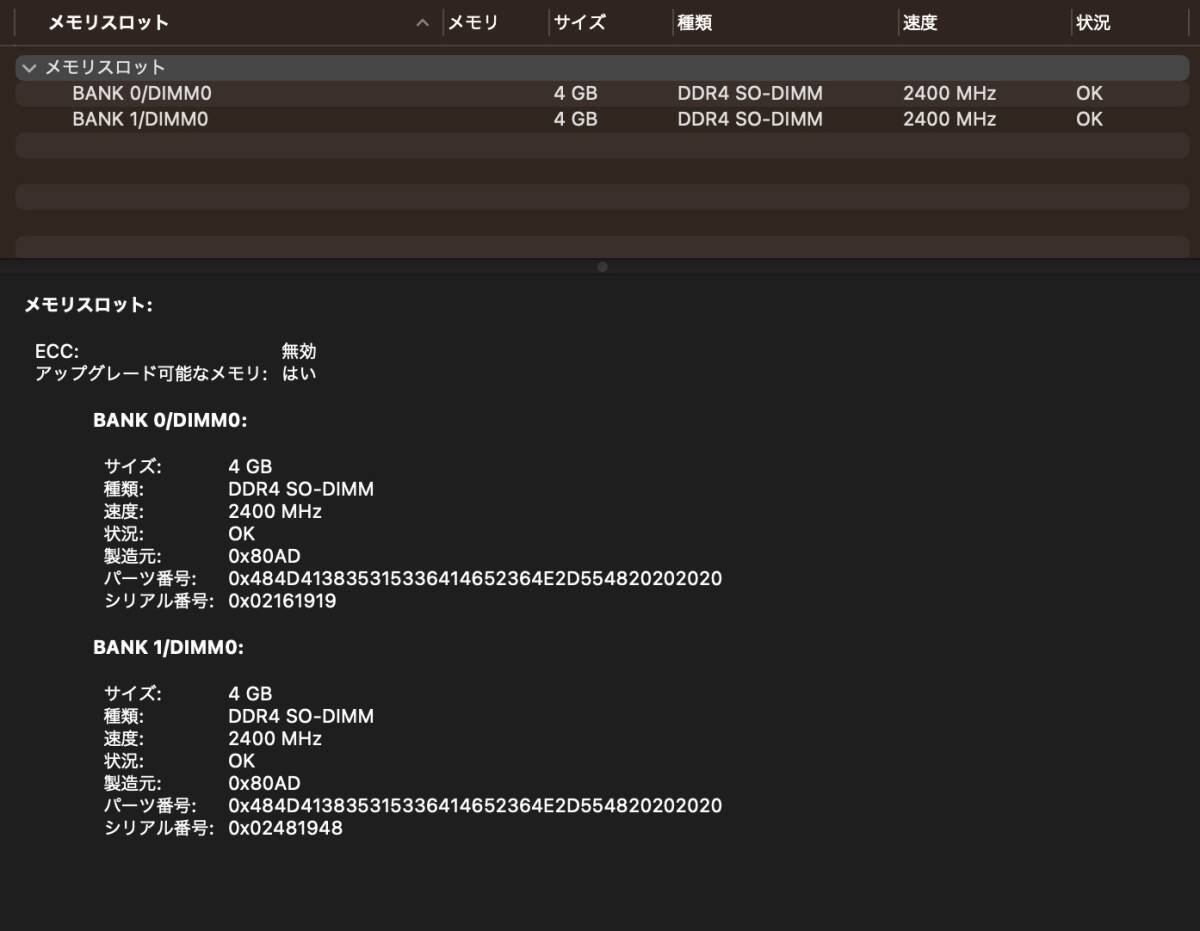Click the メモリ column header

click(x=473, y=22)
